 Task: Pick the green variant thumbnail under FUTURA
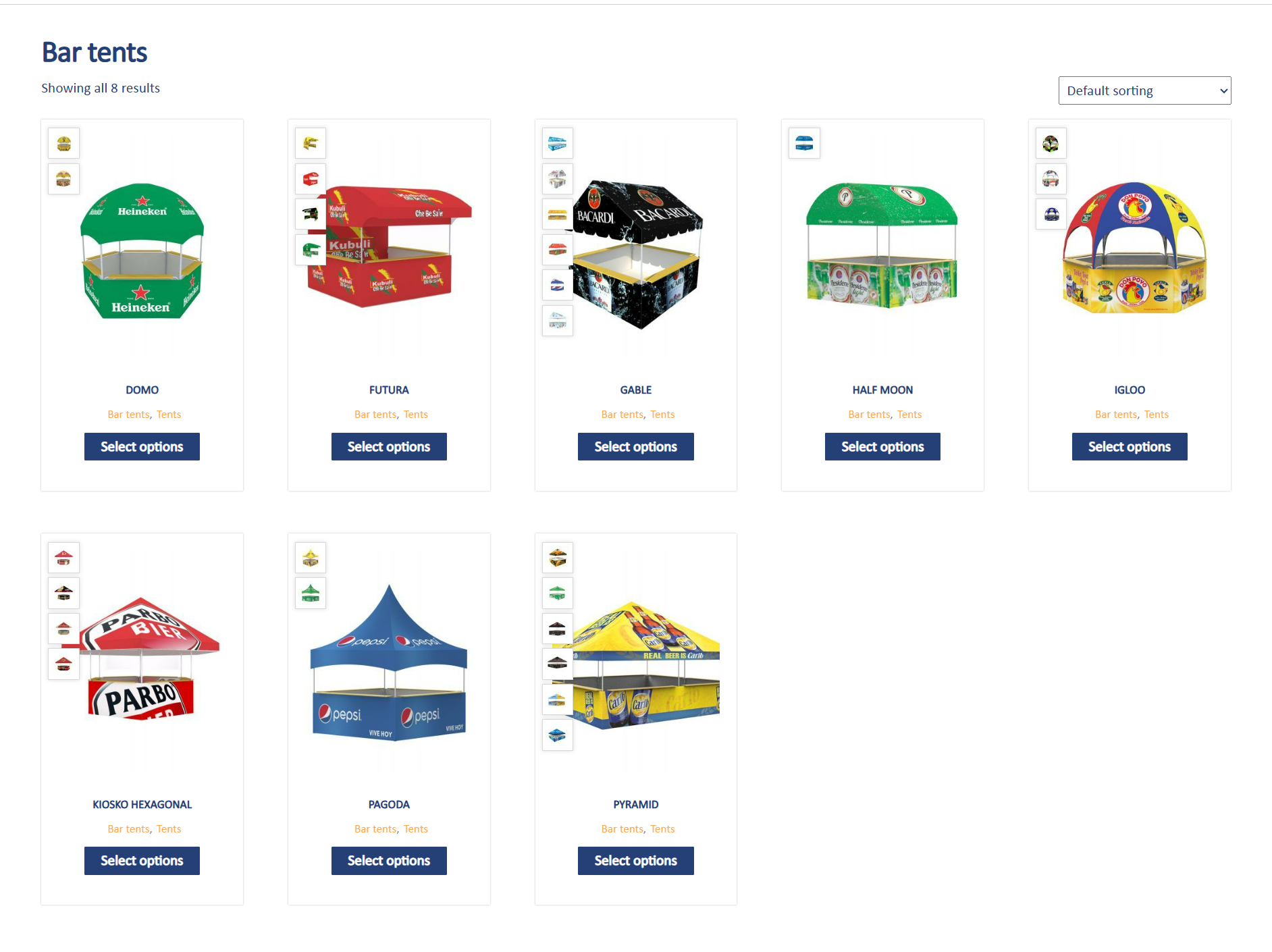point(311,250)
